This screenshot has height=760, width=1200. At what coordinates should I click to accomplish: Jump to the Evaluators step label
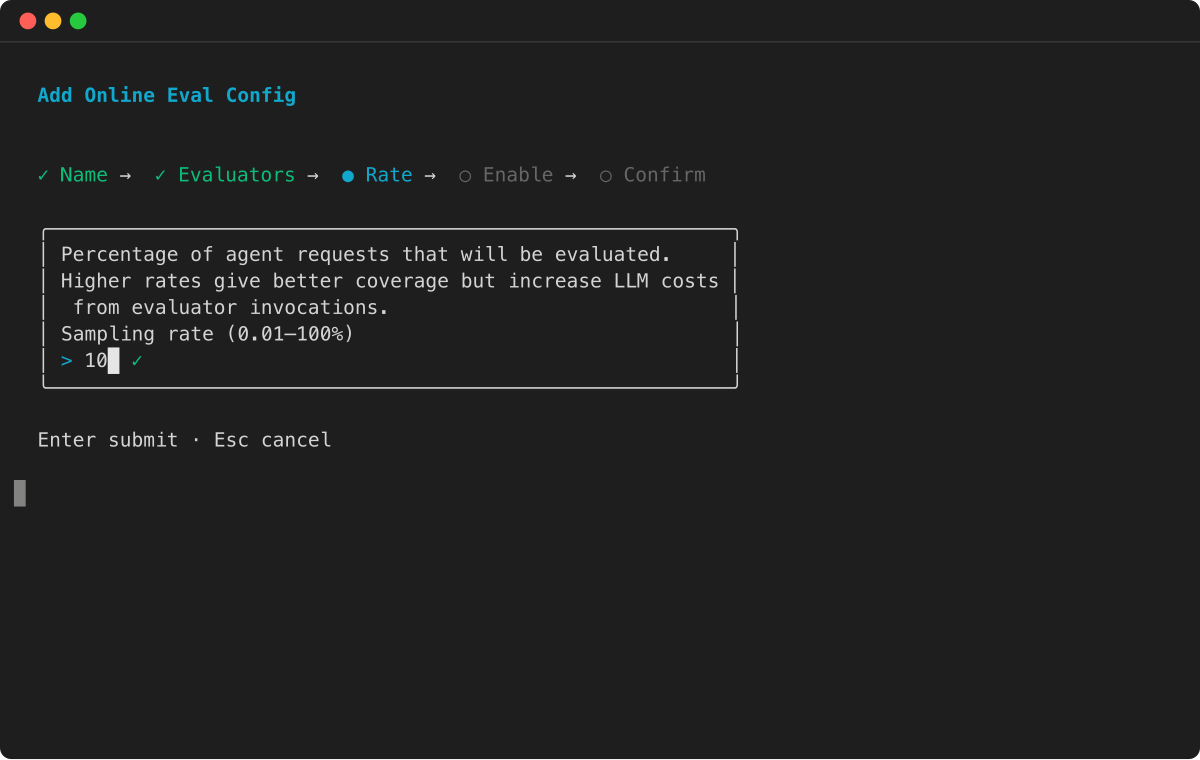coord(237,175)
